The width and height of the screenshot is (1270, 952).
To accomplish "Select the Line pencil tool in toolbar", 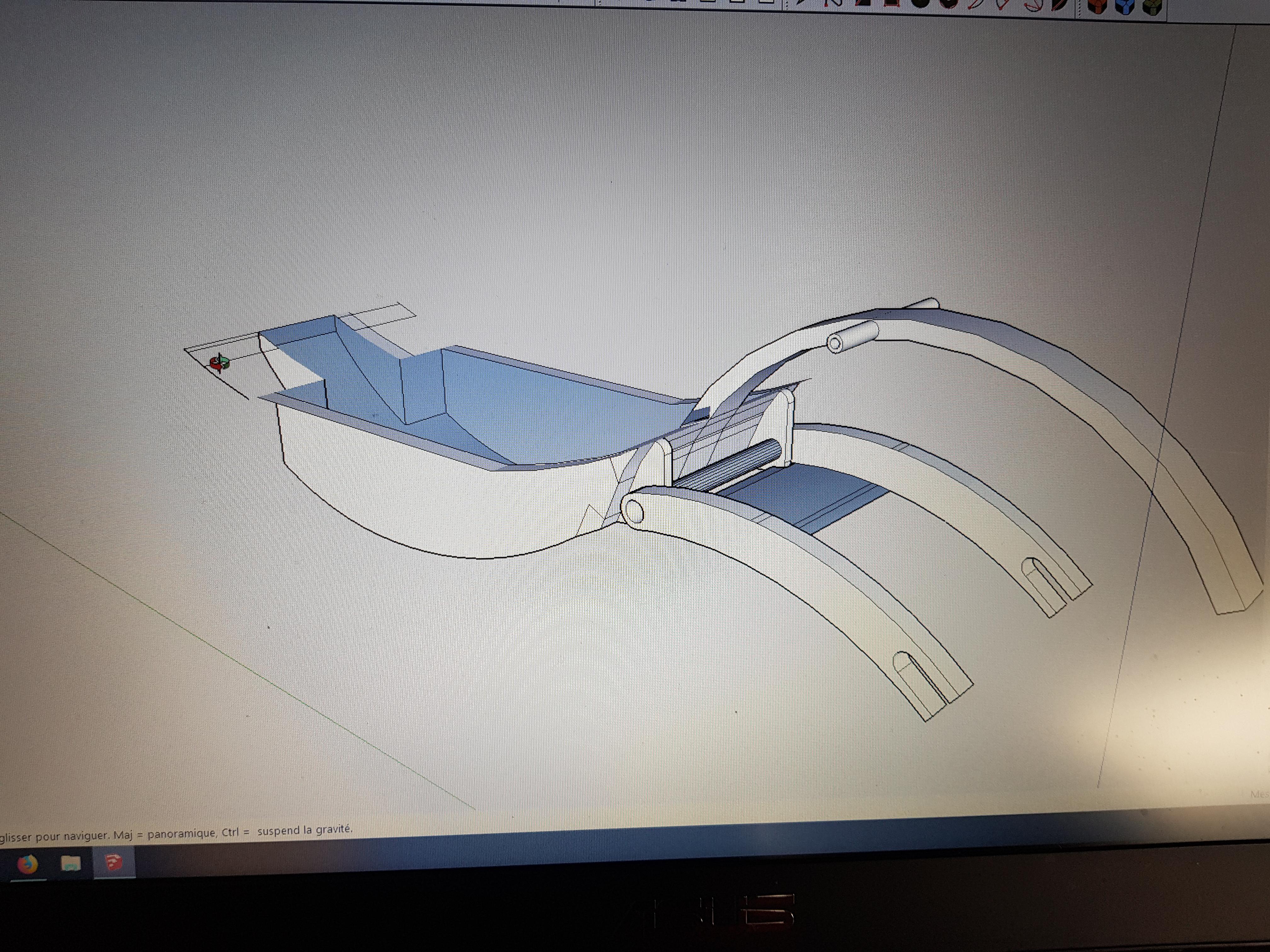I will tap(802, 2).
